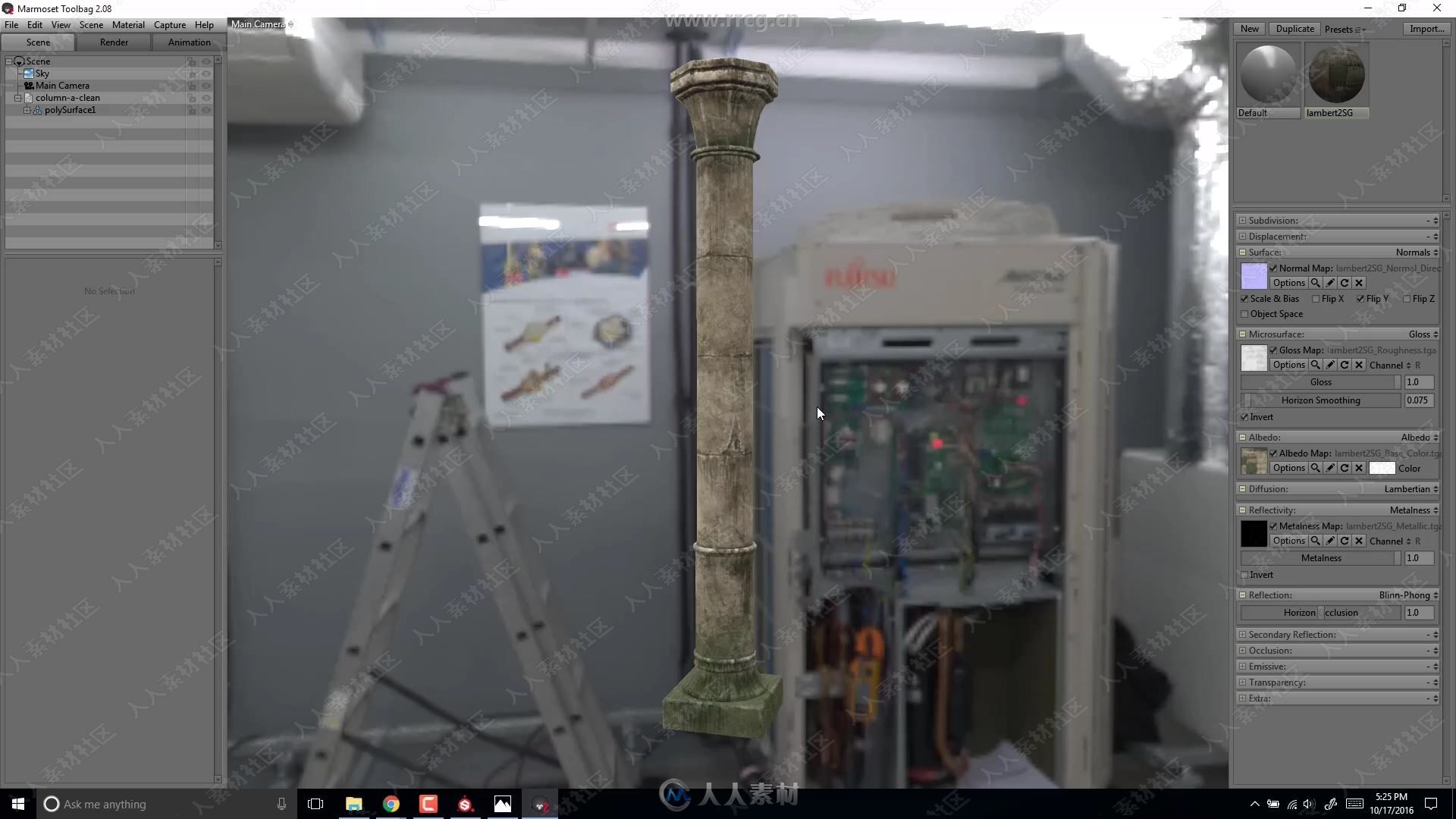Open the View menu
Viewport: 1456px width, 819px height.
(x=61, y=25)
